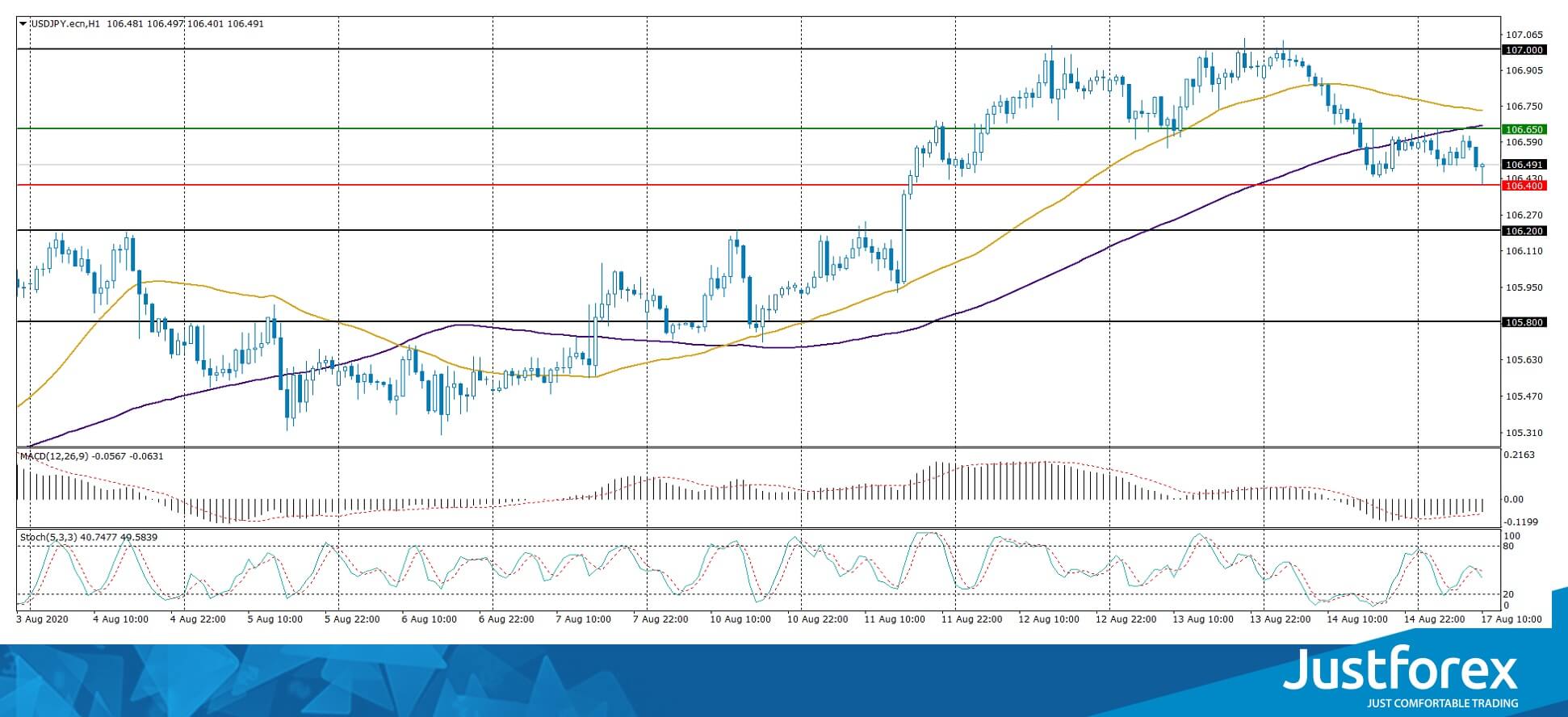Click high value 106.497 in chart header

pos(164,24)
